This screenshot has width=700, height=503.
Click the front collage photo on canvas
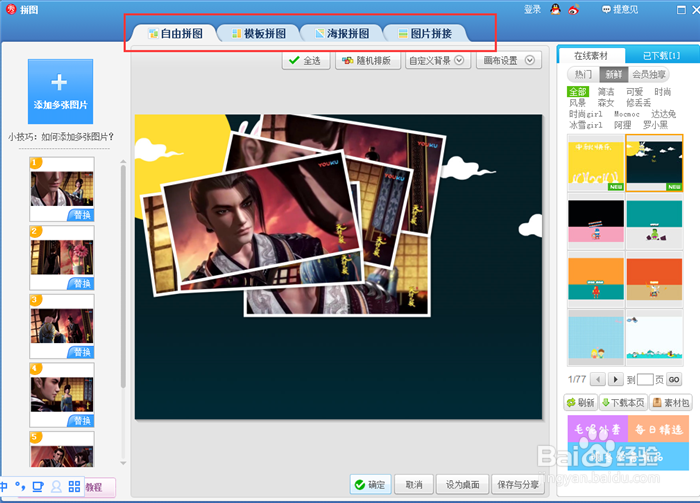pos(263,219)
